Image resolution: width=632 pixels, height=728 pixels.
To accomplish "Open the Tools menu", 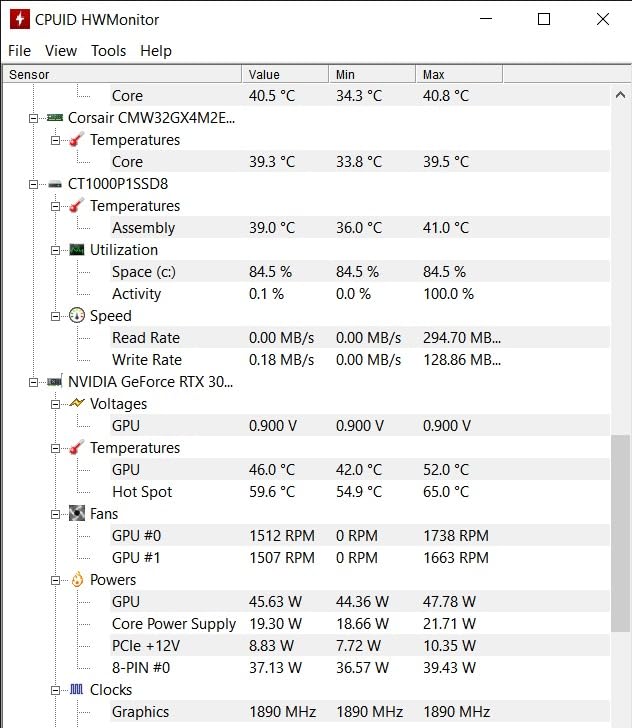I will pyautogui.click(x=108, y=50).
